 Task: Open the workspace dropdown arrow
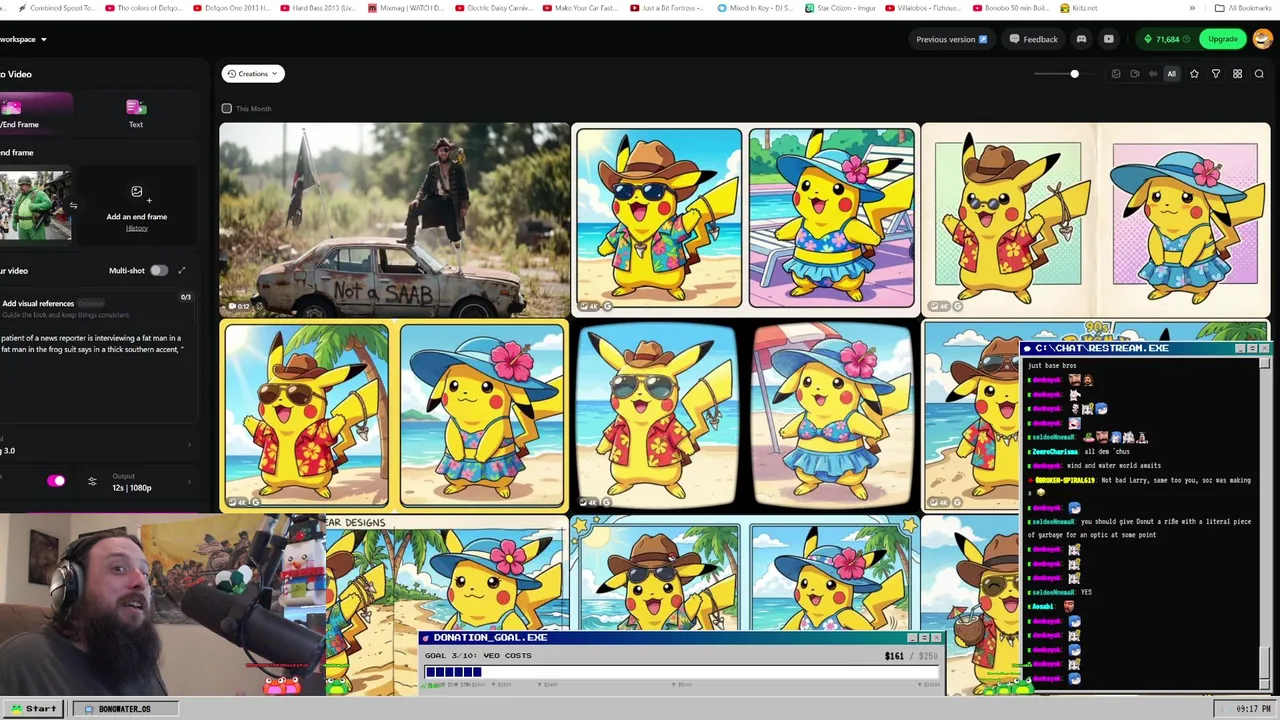43,39
